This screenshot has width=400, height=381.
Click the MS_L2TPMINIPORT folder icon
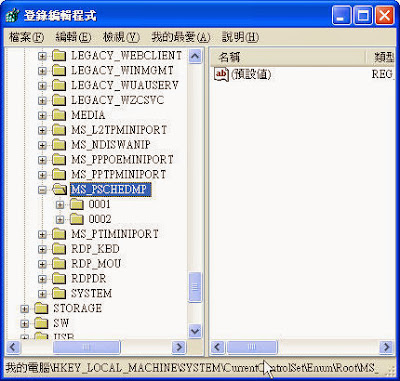(59, 130)
